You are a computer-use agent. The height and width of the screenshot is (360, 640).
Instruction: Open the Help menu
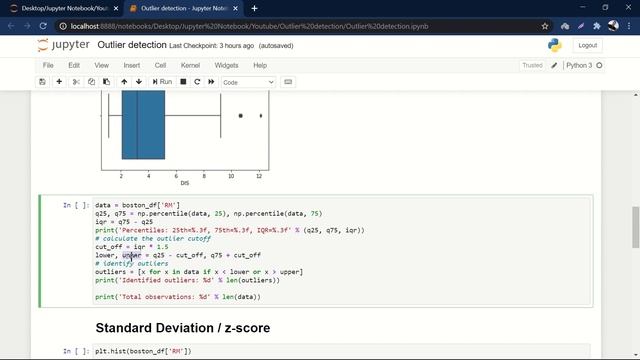pos(260,65)
